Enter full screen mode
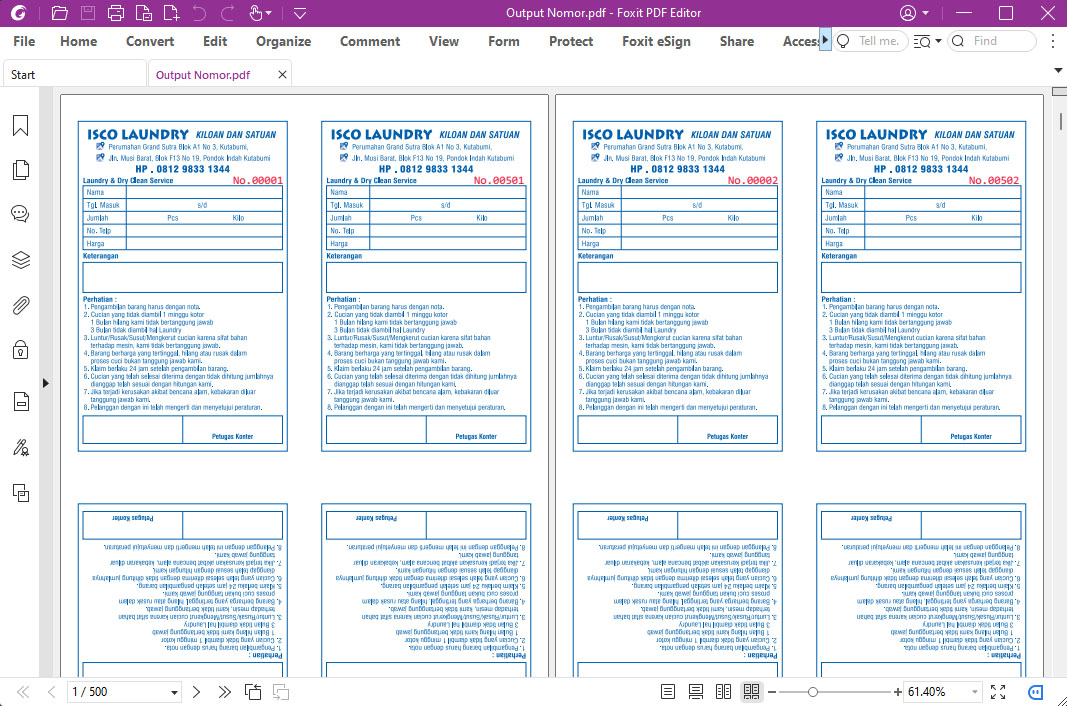 [997, 692]
